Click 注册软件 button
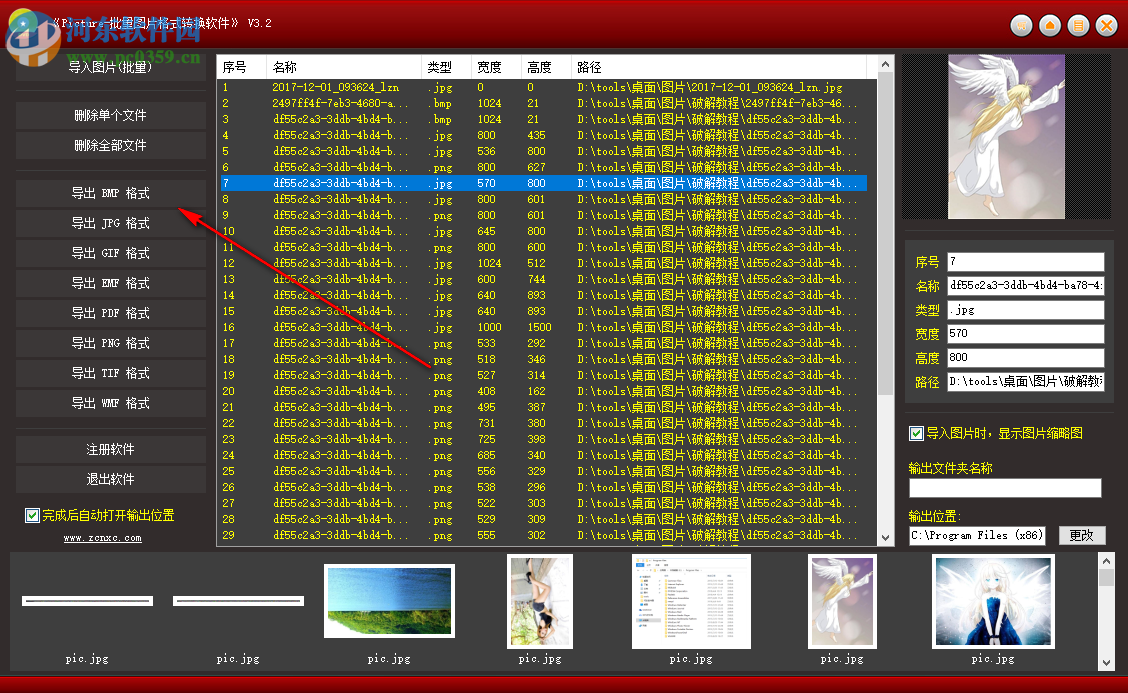This screenshot has width=1128, height=693. click(110, 450)
